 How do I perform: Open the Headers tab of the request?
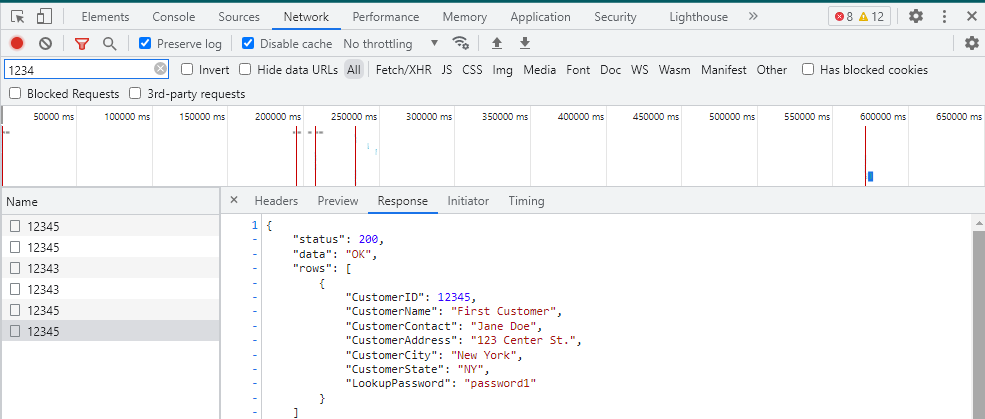[276, 201]
